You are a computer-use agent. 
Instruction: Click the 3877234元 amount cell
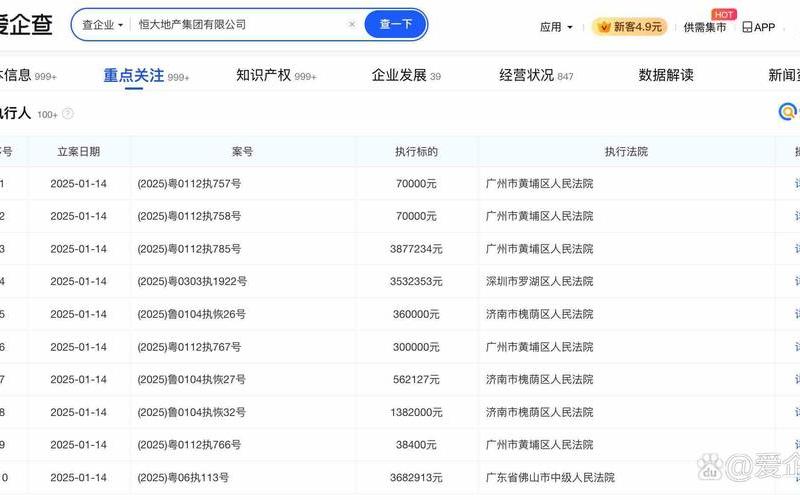pos(416,249)
